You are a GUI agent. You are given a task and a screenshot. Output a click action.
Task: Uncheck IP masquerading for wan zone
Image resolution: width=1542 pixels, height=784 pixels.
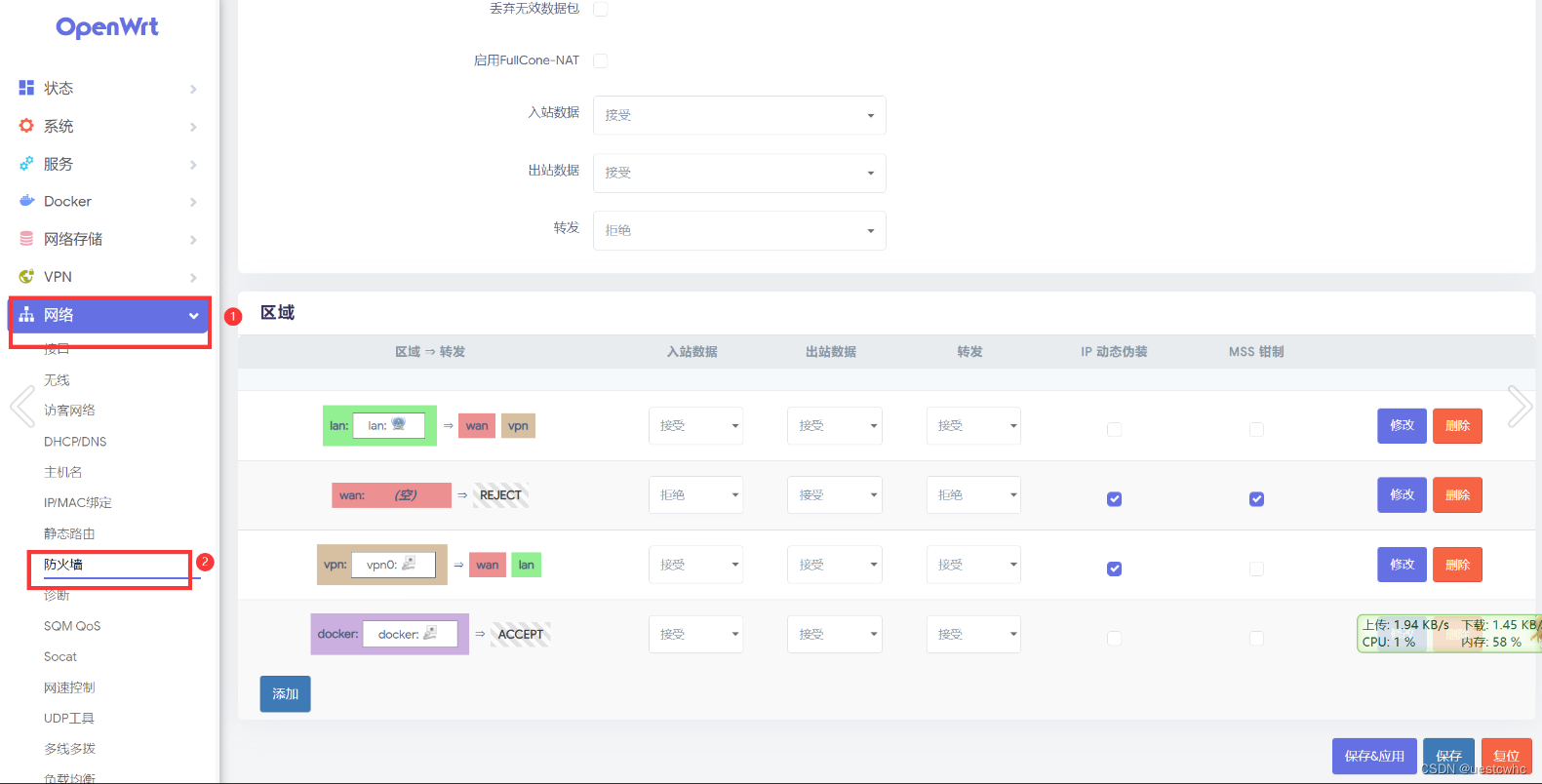click(1114, 499)
